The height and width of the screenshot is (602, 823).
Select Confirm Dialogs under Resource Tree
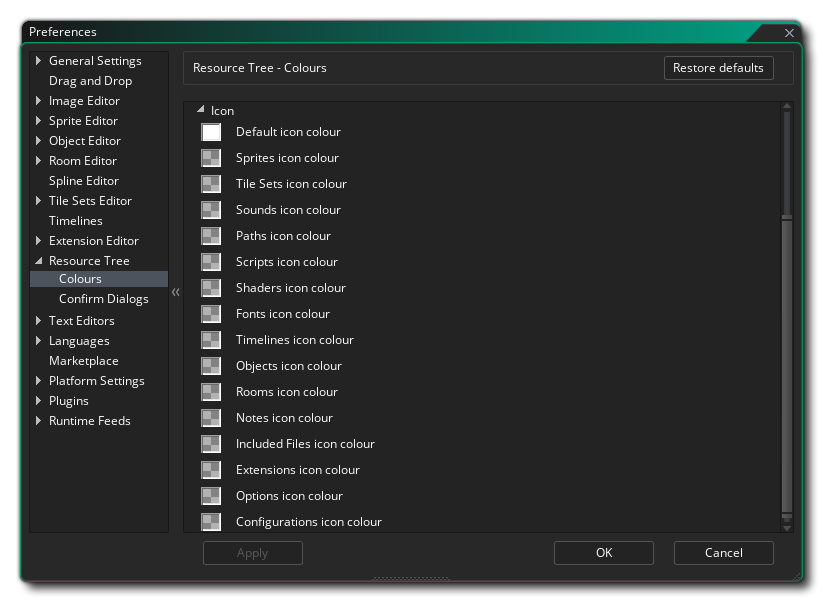pos(103,298)
